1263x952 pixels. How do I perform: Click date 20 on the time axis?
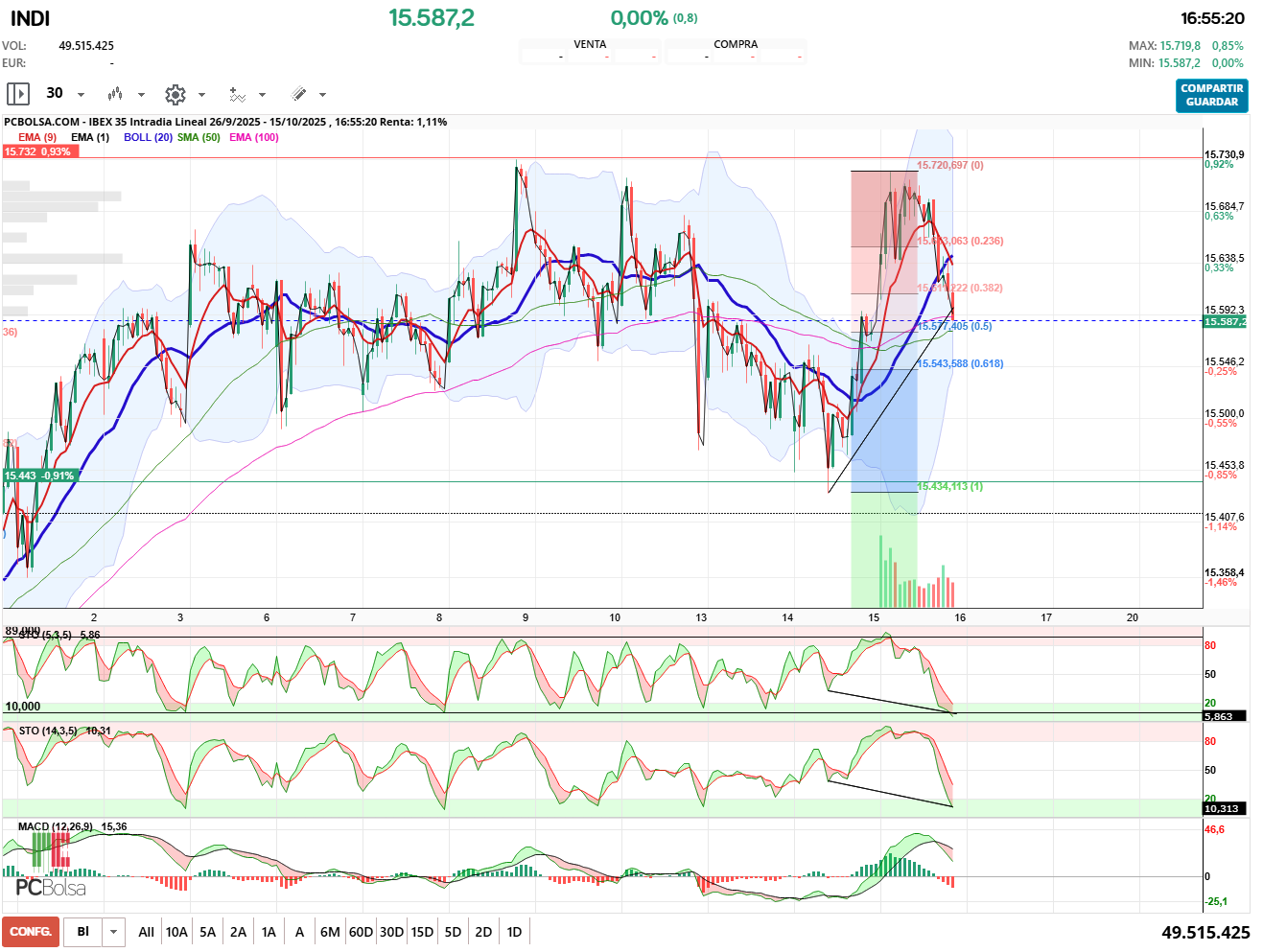click(1133, 617)
